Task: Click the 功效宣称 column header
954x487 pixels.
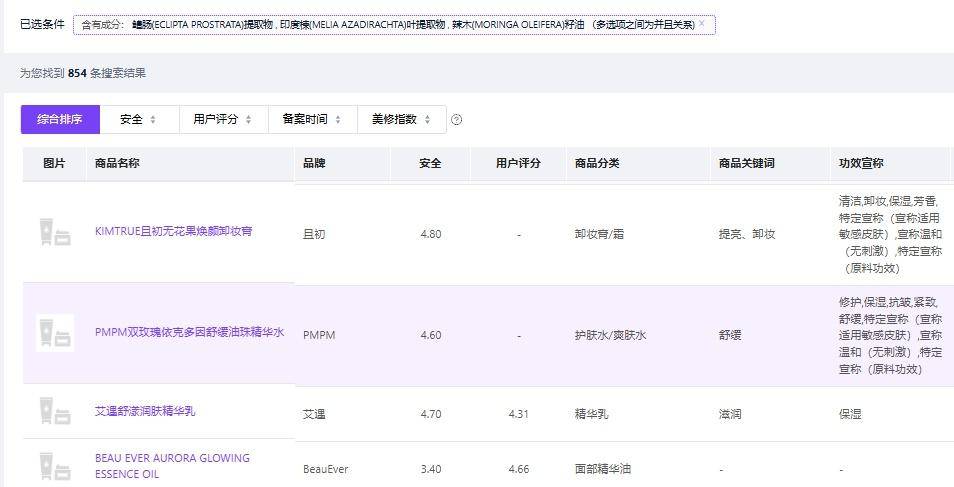Action: tap(861, 163)
